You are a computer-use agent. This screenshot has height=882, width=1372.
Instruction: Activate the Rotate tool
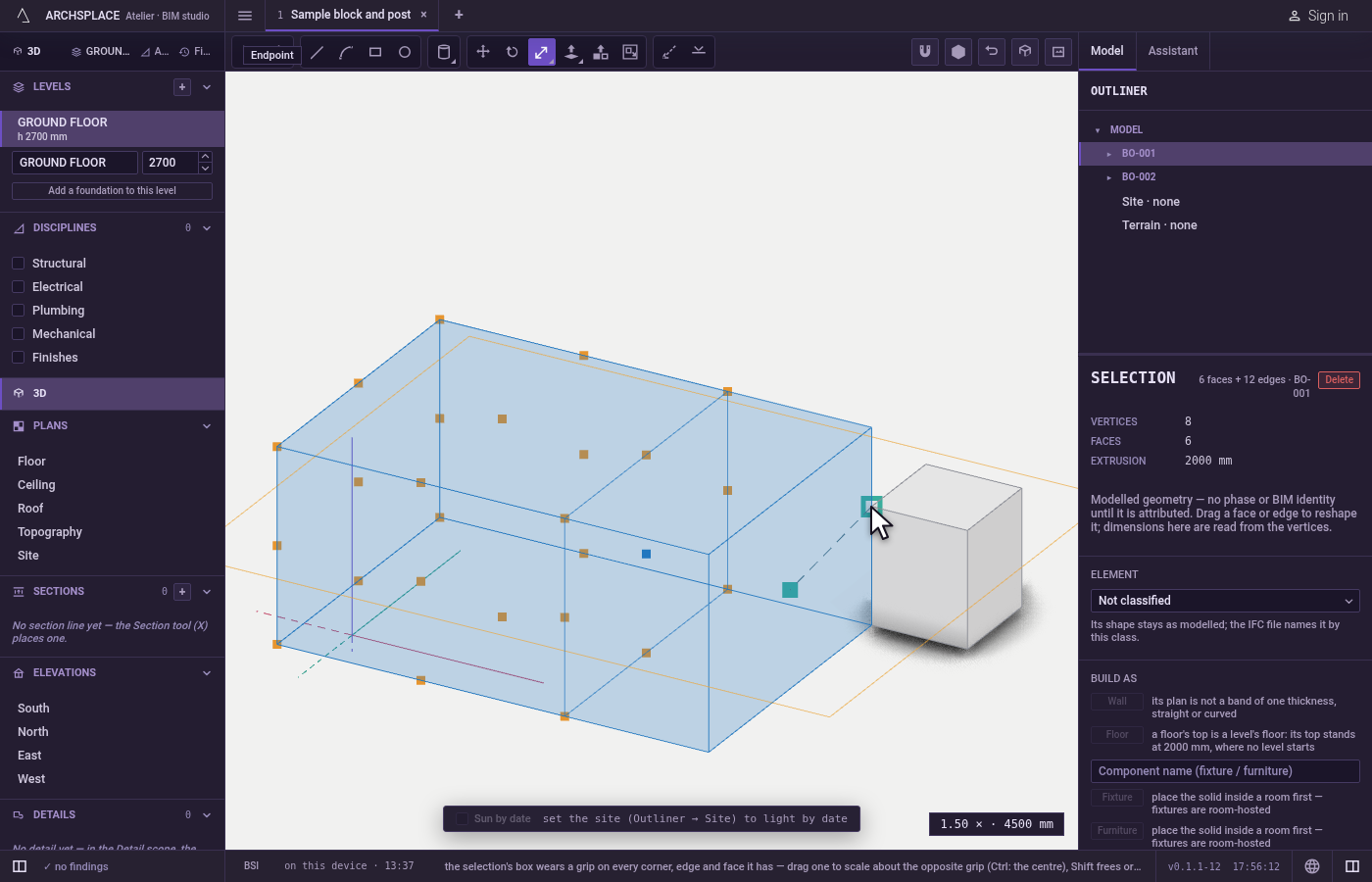513,52
